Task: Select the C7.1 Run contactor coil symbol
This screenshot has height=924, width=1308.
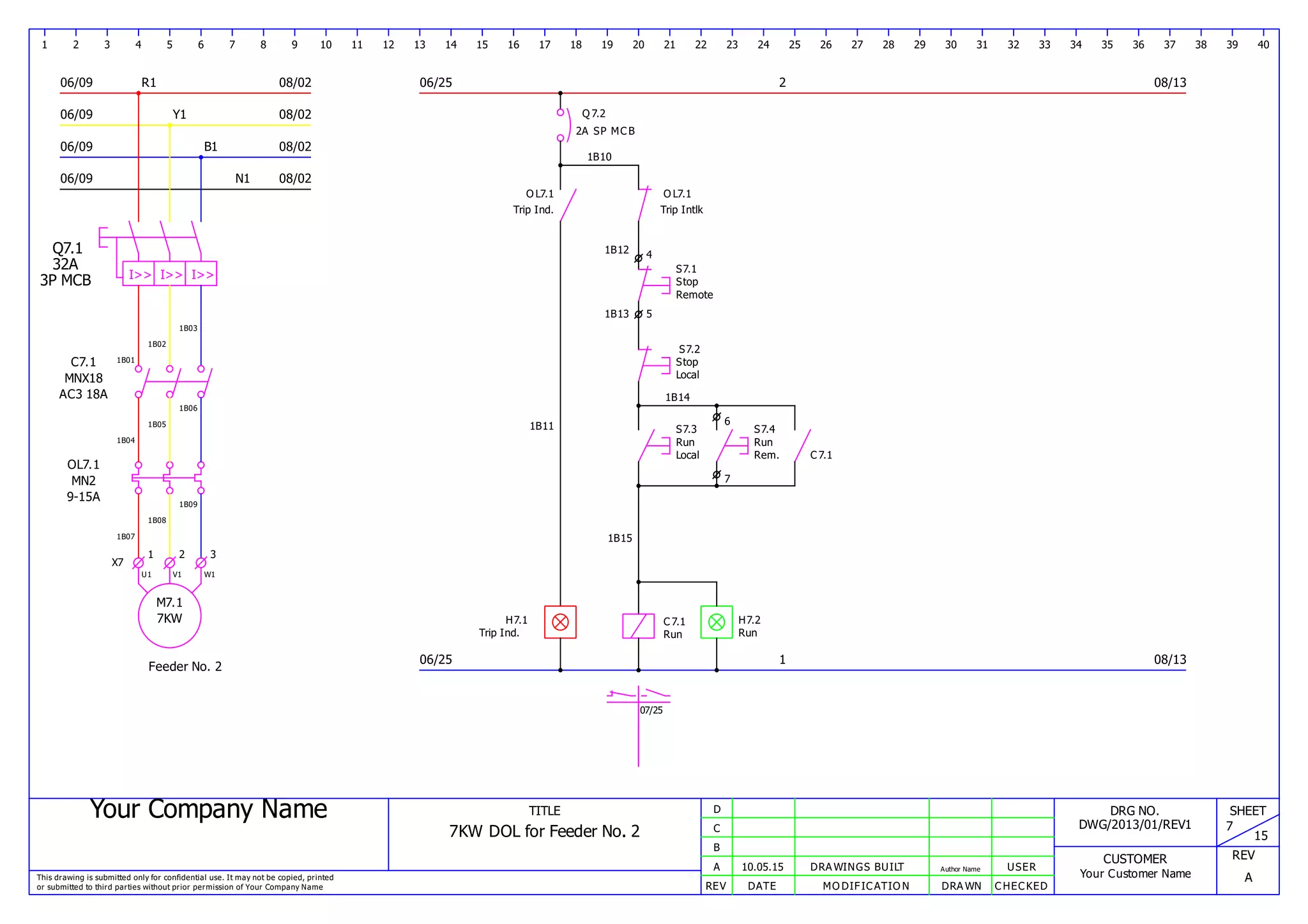Action: (x=638, y=626)
